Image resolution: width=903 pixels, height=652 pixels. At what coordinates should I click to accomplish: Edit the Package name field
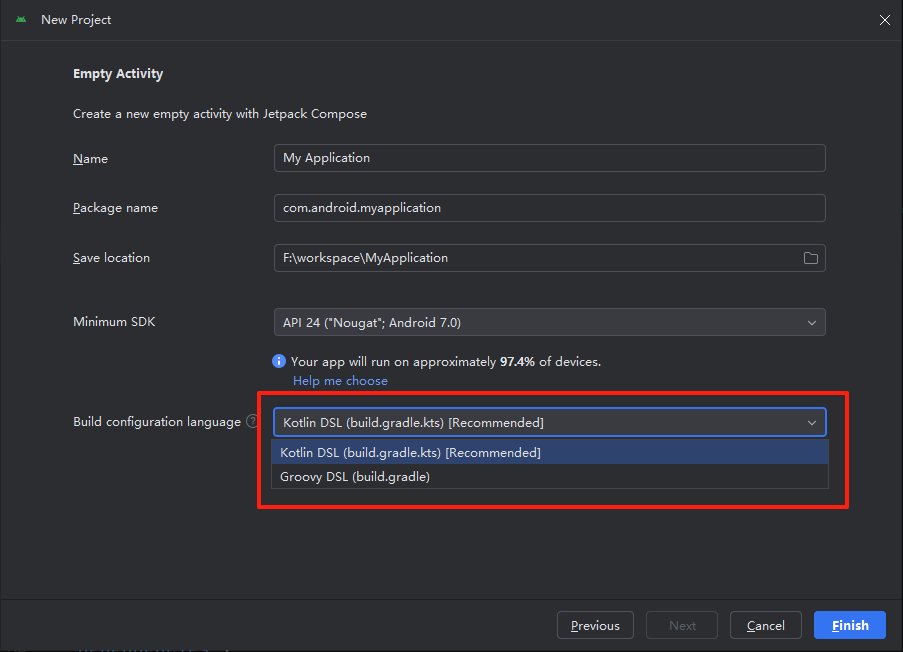pyautogui.click(x=549, y=208)
